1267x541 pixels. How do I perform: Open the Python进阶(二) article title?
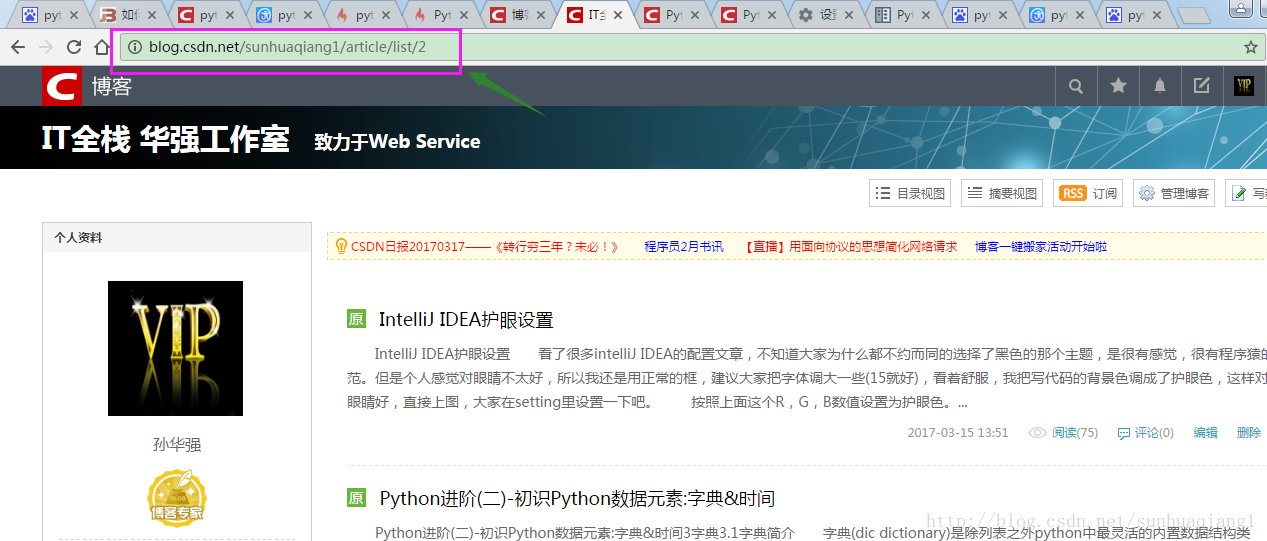(x=577, y=498)
